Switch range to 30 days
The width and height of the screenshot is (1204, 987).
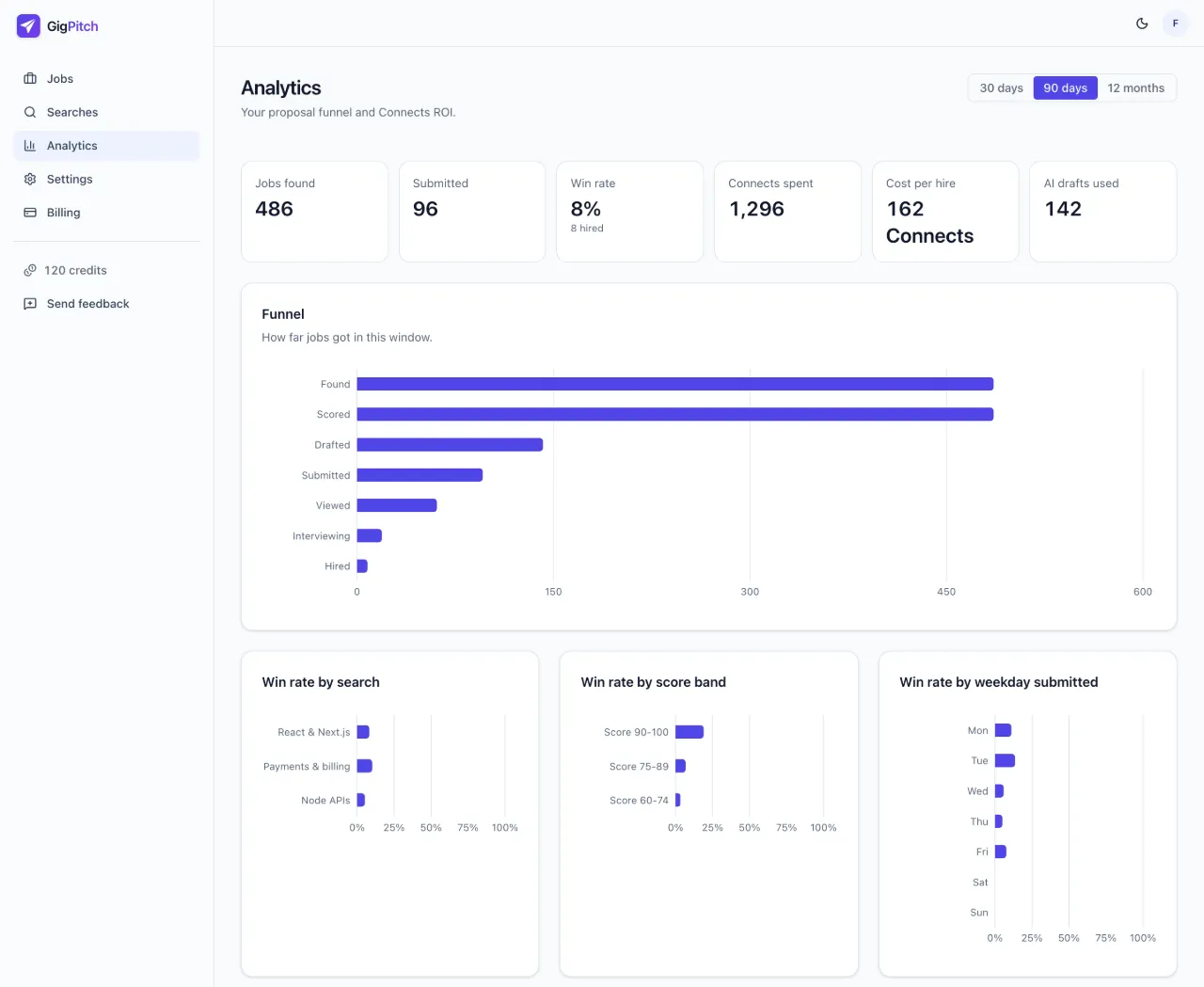pos(1002,88)
